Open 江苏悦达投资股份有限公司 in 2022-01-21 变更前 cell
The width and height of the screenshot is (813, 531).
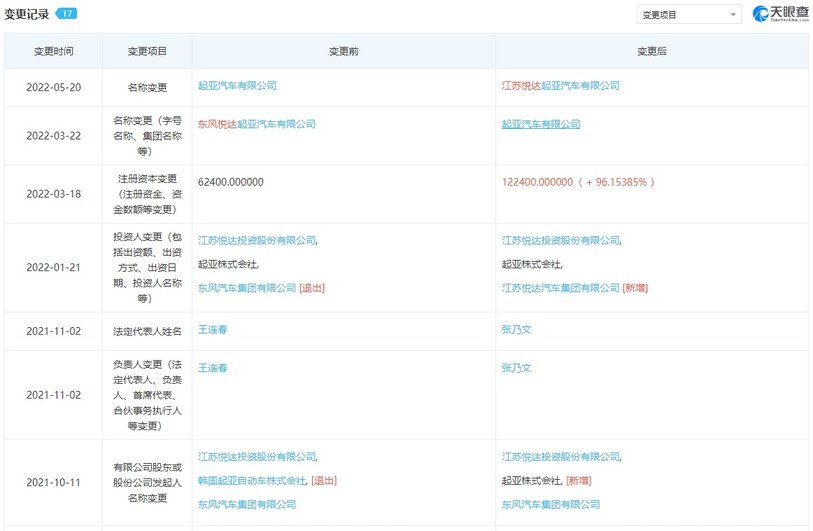coord(257,240)
